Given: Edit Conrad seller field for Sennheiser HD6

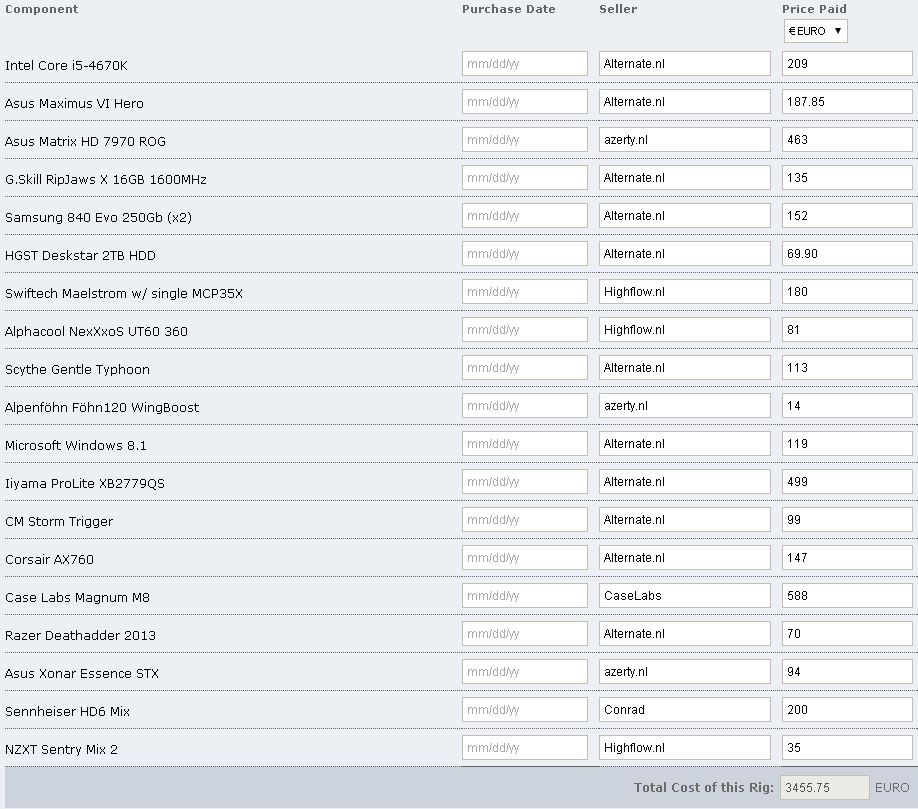Looking at the screenshot, I should (x=684, y=711).
